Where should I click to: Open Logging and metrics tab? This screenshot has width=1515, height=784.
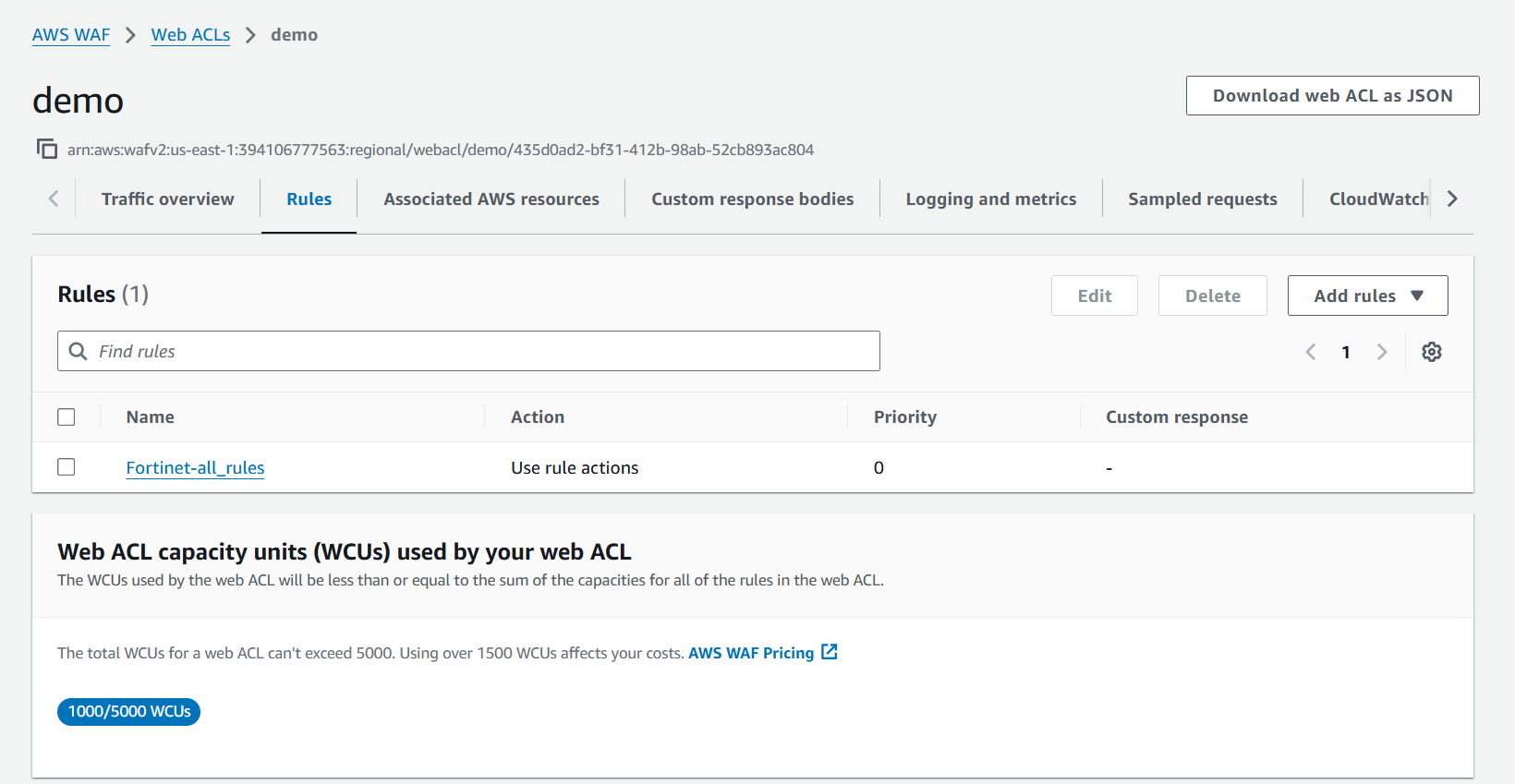point(990,199)
